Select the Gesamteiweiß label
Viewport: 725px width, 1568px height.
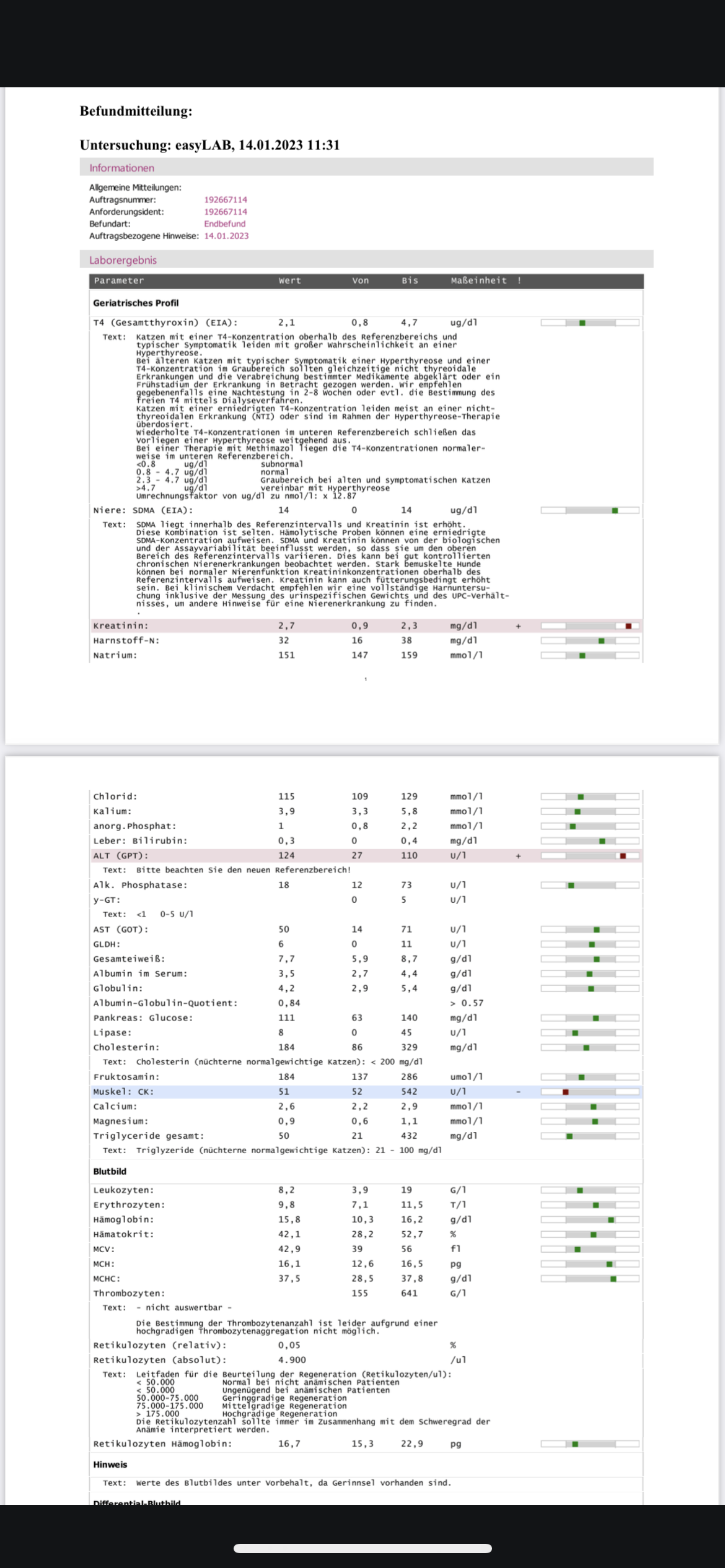coord(129,959)
